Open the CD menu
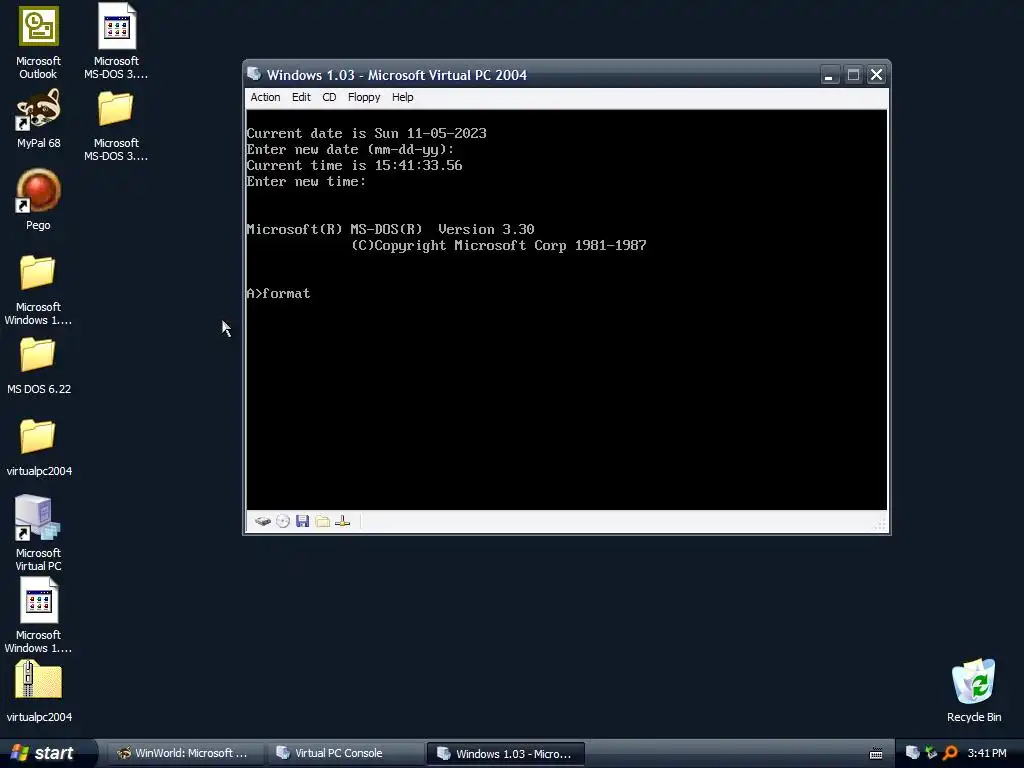 pos(329,97)
